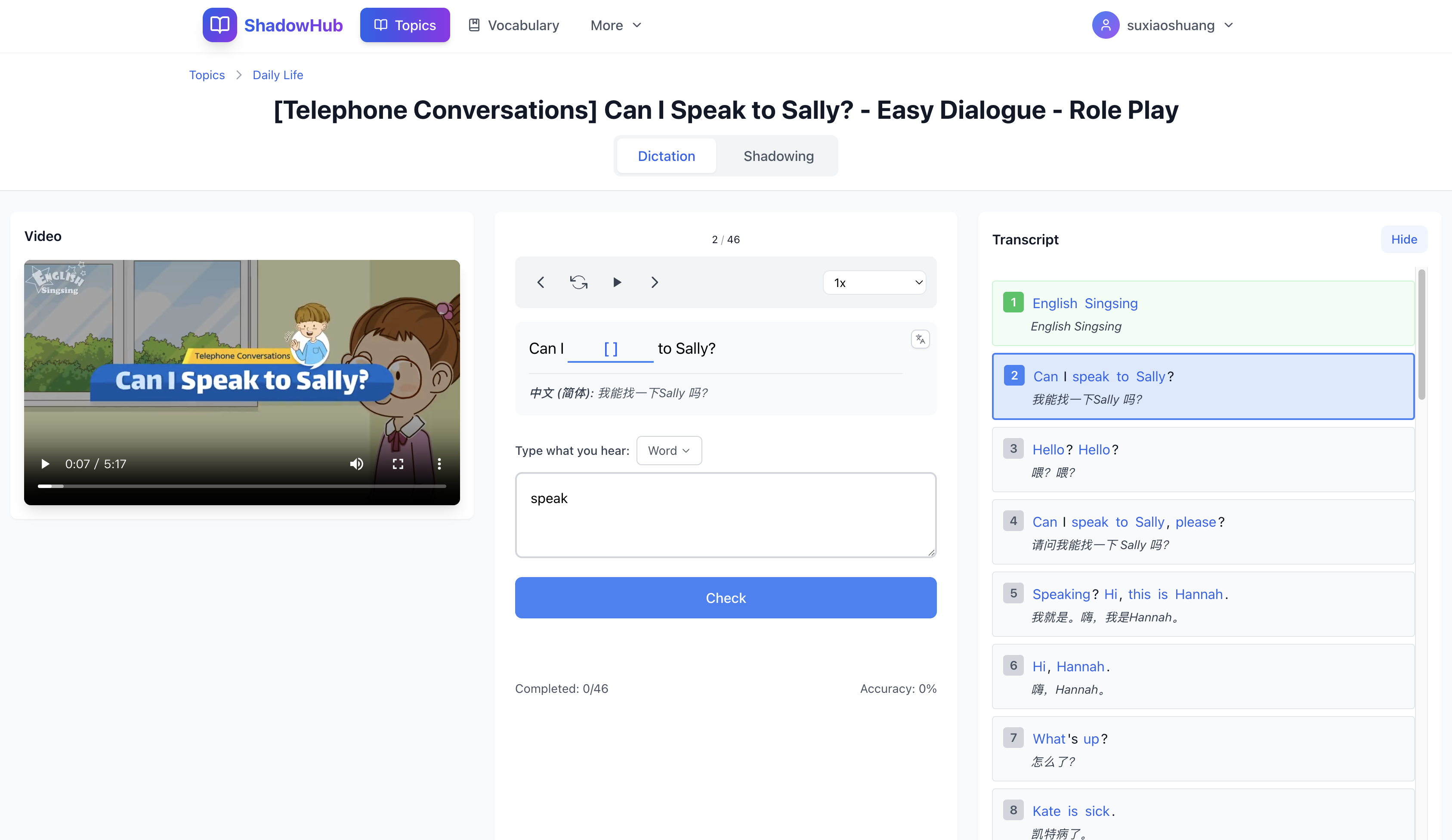The width and height of the screenshot is (1452, 840).
Task: Click the transcript panel scrollbar
Action: [1421, 334]
